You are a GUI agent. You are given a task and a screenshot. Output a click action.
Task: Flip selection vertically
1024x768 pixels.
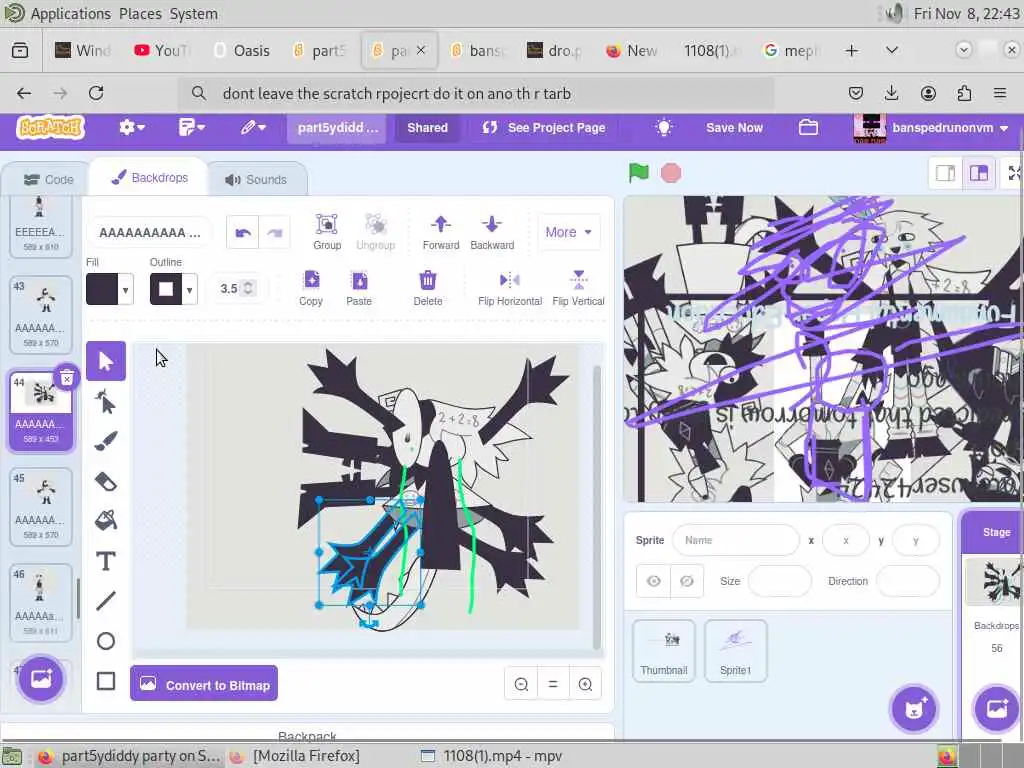click(578, 288)
